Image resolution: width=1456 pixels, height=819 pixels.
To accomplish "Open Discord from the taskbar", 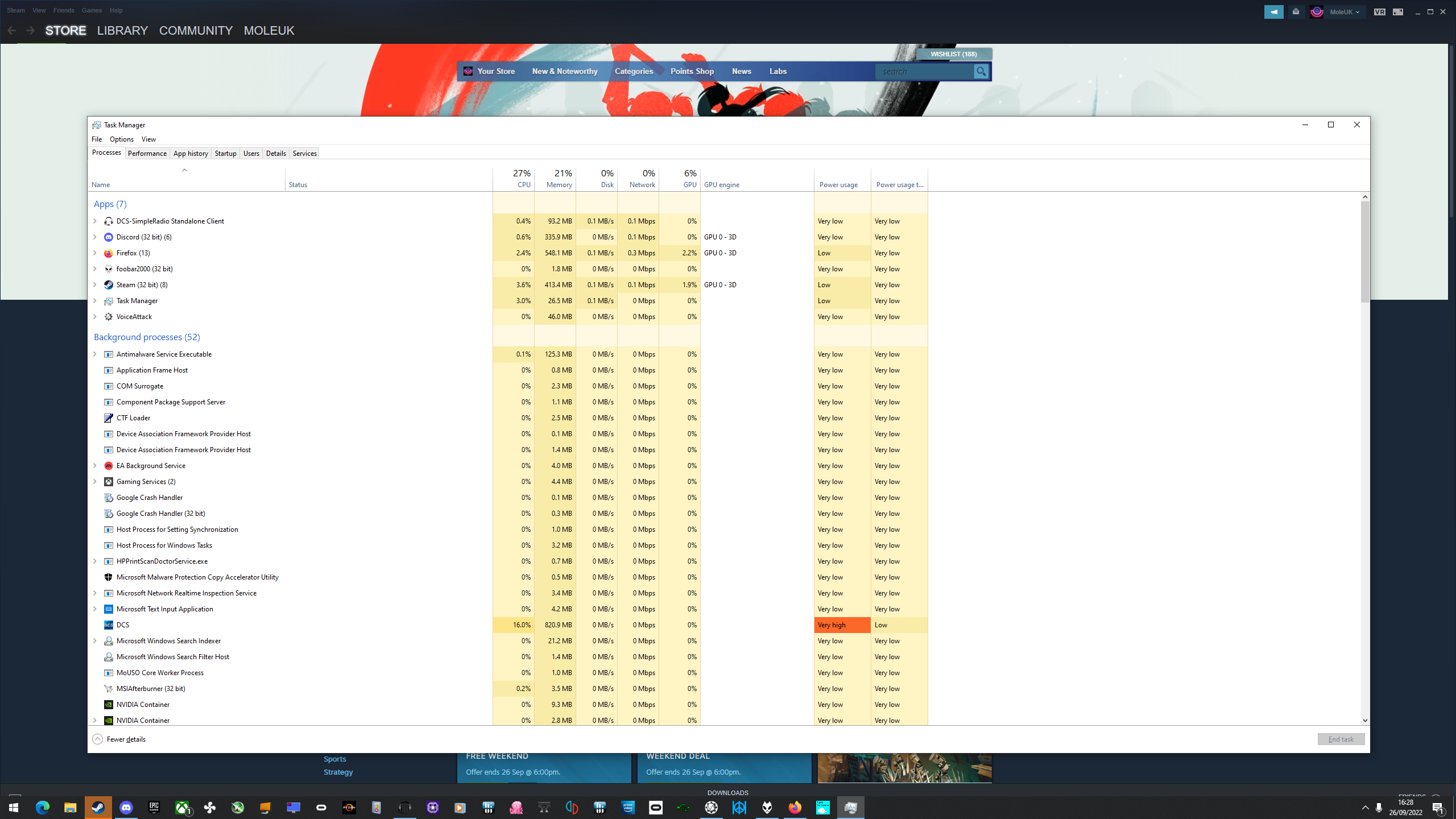I will (x=126, y=808).
